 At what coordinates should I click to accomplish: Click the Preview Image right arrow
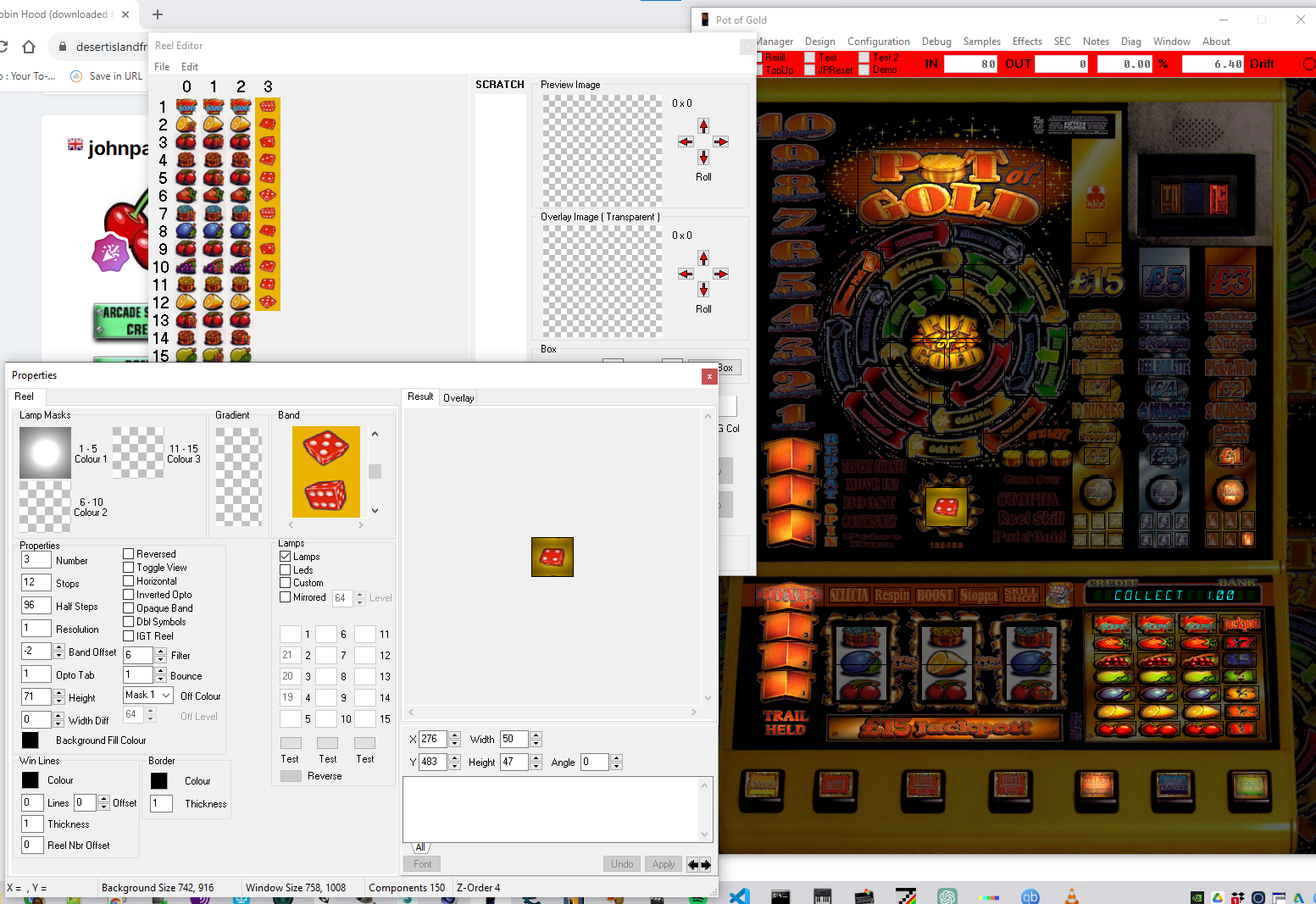(x=720, y=141)
